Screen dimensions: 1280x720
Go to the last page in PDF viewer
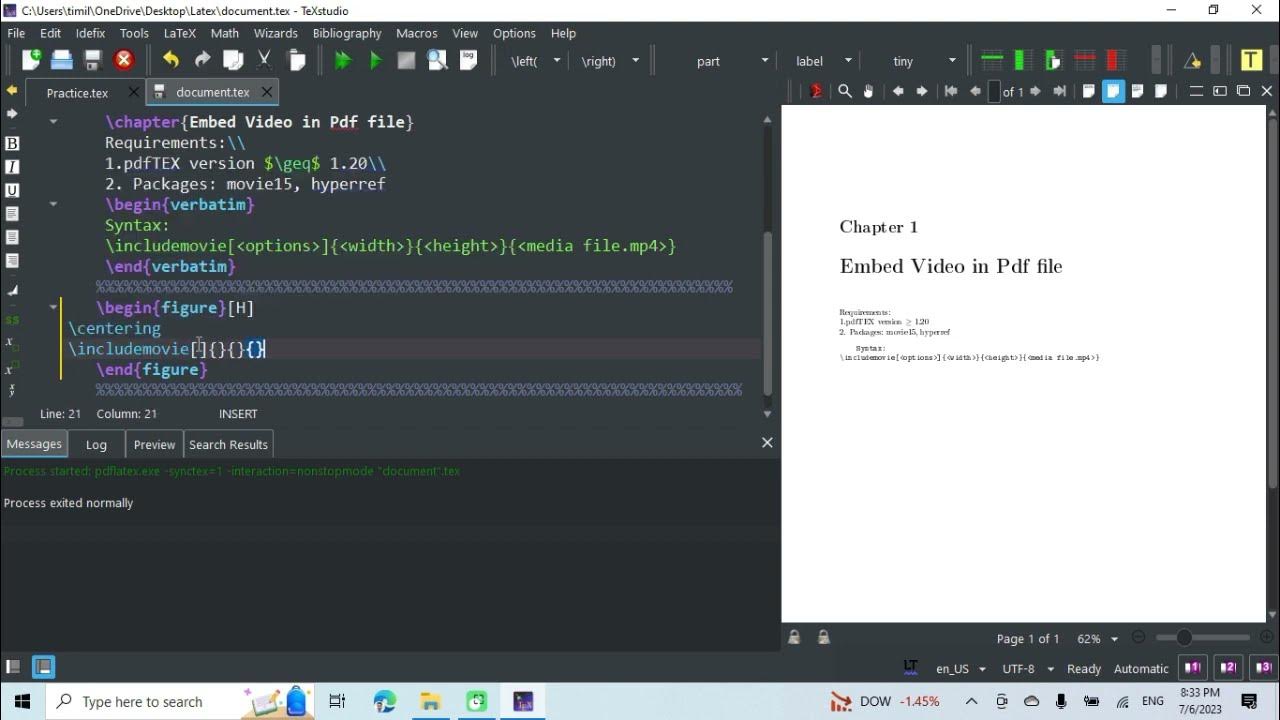click(1059, 91)
